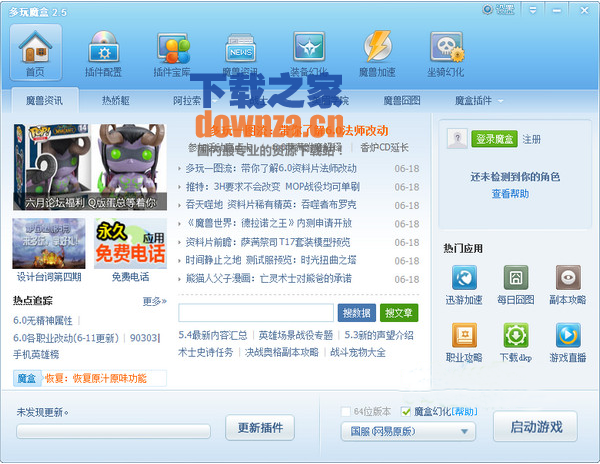Open news 时间静止之地 测试服预览

[271, 260]
